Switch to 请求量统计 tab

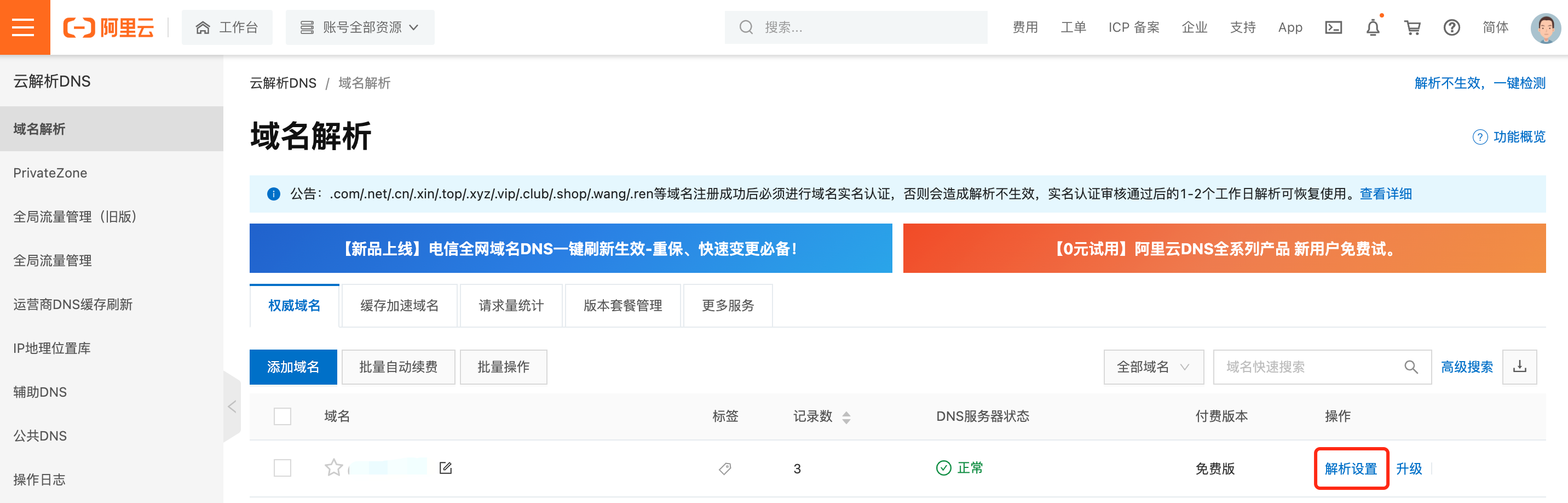pos(511,306)
